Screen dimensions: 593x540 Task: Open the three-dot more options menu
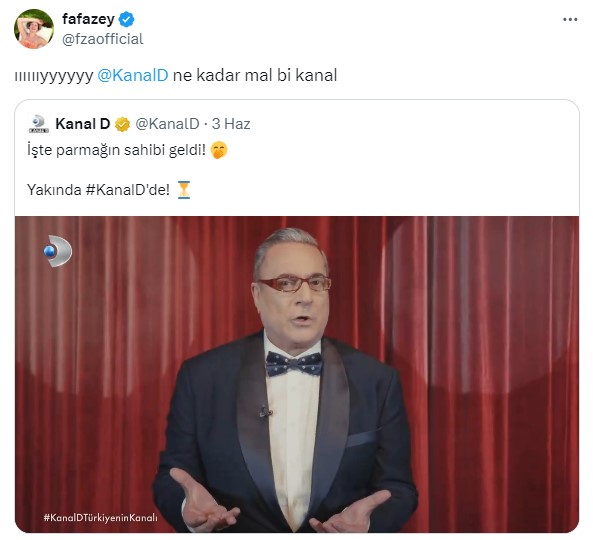[570, 19]
